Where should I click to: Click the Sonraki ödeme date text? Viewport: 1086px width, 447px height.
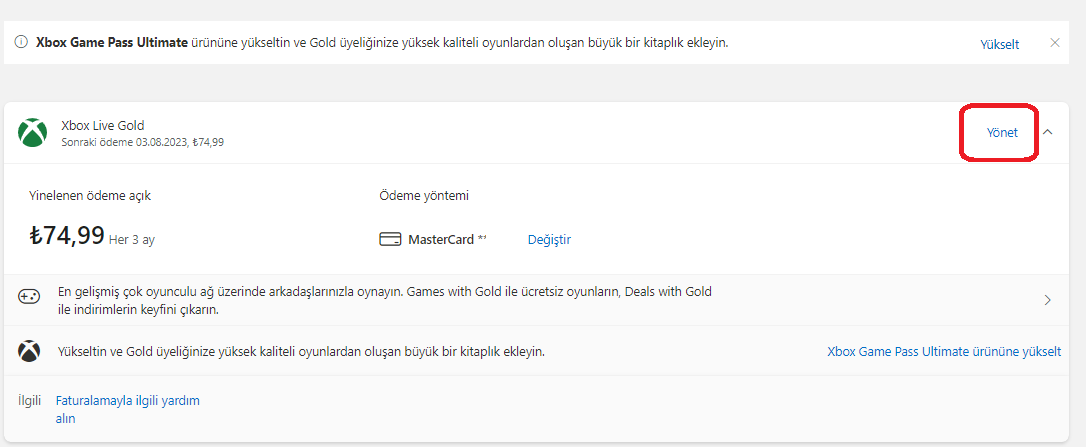142,142
